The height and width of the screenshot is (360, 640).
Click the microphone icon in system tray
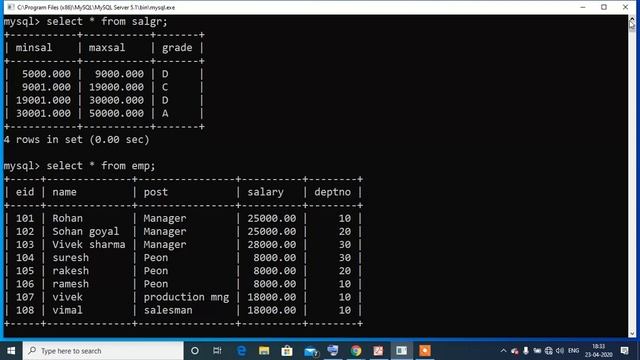point(526,351)
